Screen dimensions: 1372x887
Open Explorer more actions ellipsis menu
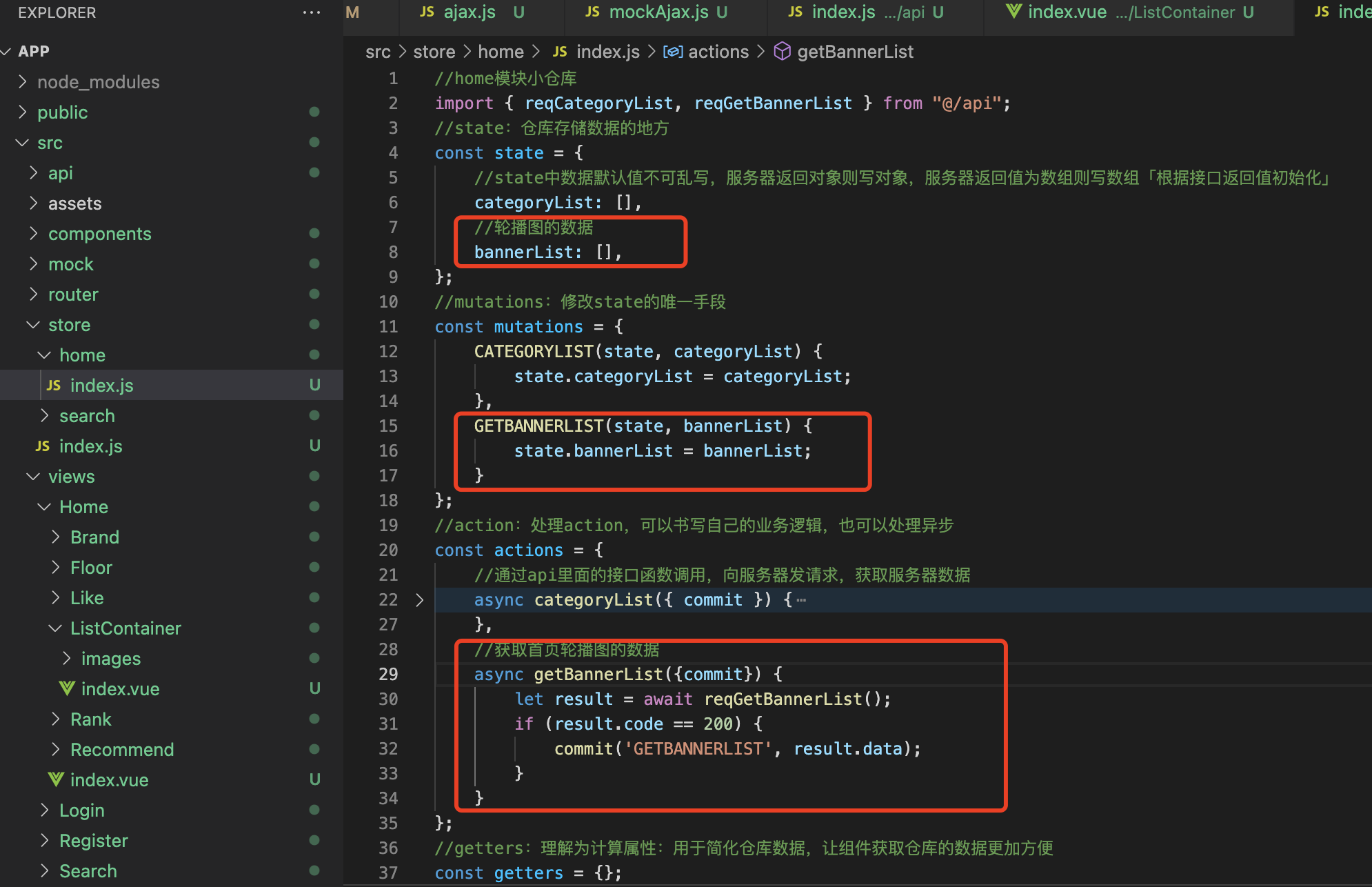[311, 12]
